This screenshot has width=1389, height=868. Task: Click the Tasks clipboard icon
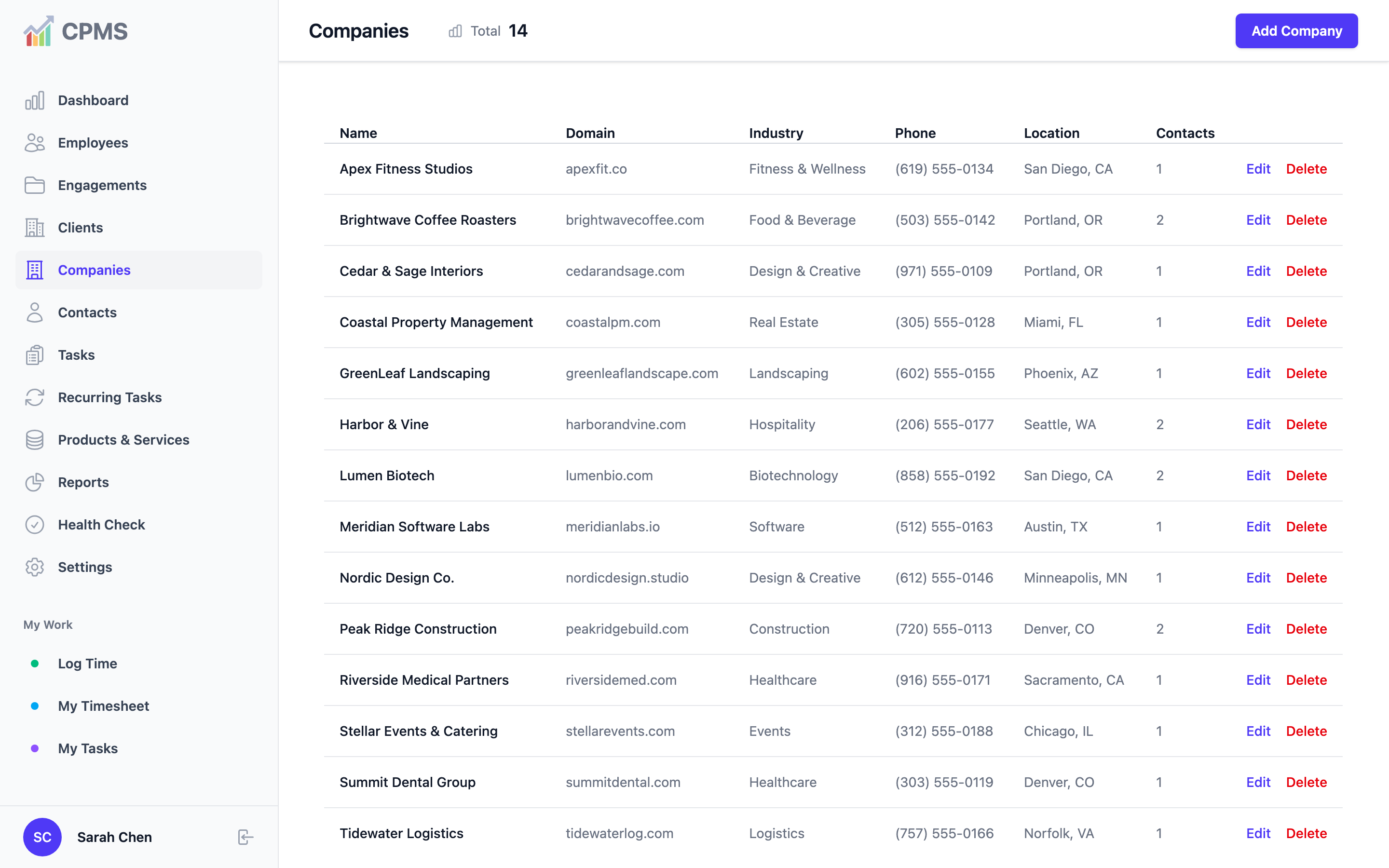point(34,355)
